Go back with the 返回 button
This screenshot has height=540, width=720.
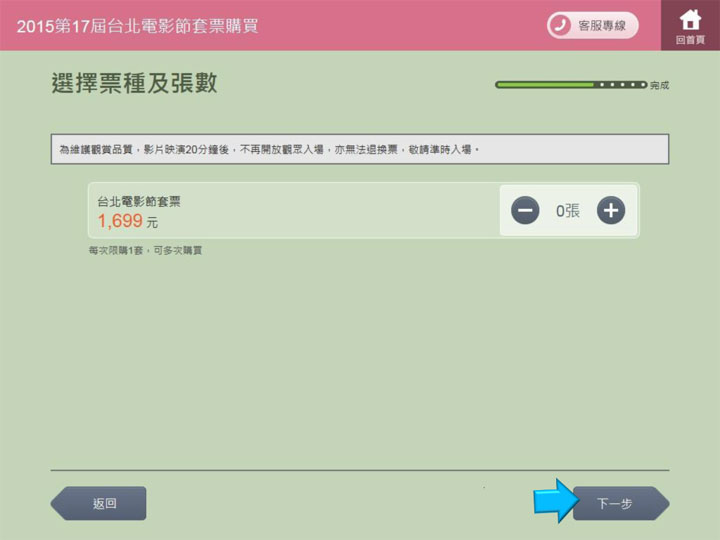[x=101, y=503]
